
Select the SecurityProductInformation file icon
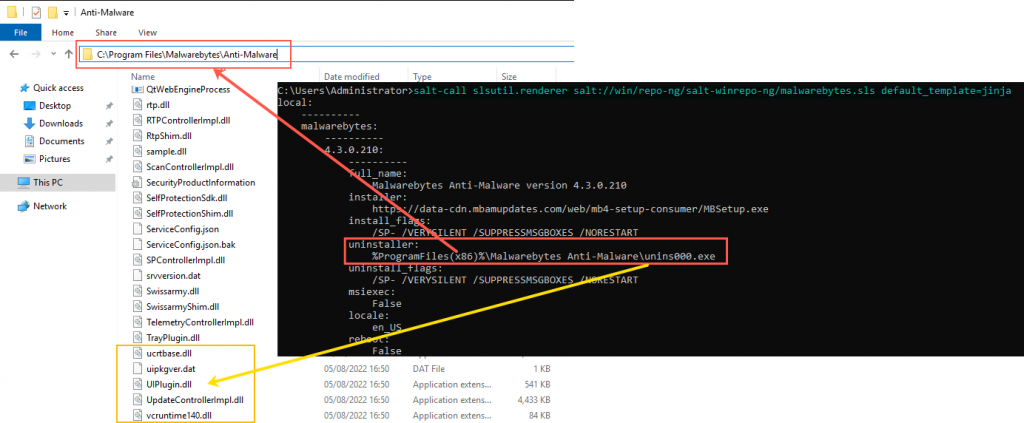[137, 182]
